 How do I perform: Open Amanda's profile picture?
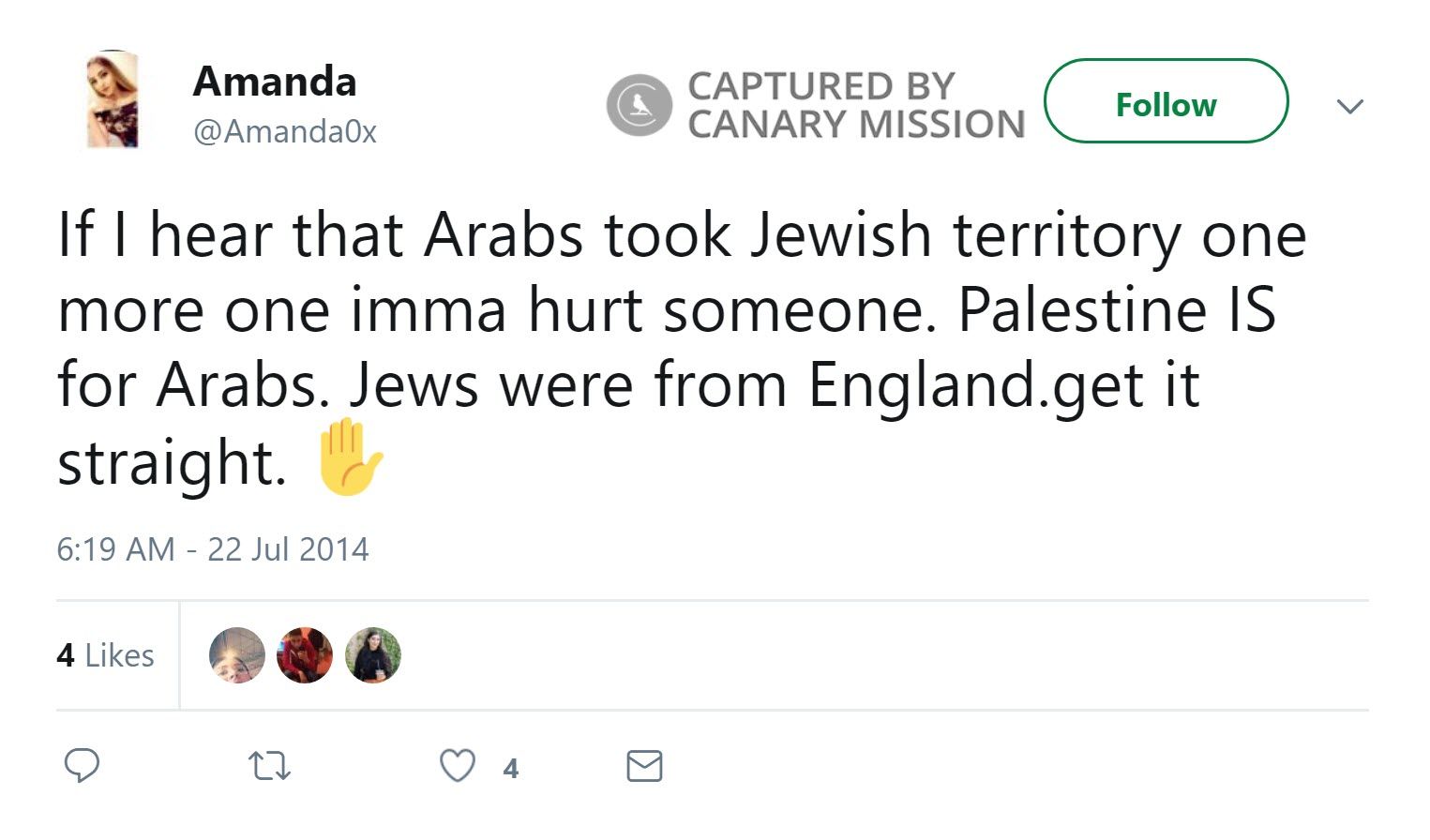[x=113, y=99]
